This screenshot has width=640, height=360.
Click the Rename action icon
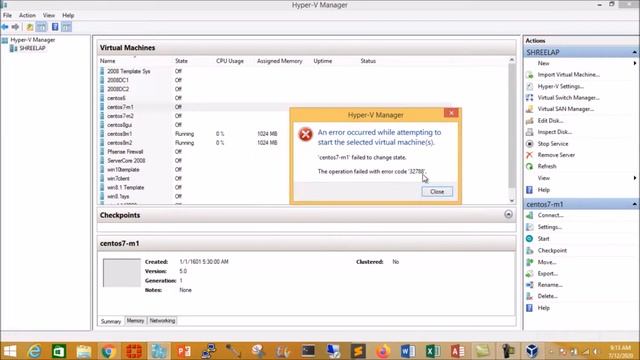tap(529, 285)
